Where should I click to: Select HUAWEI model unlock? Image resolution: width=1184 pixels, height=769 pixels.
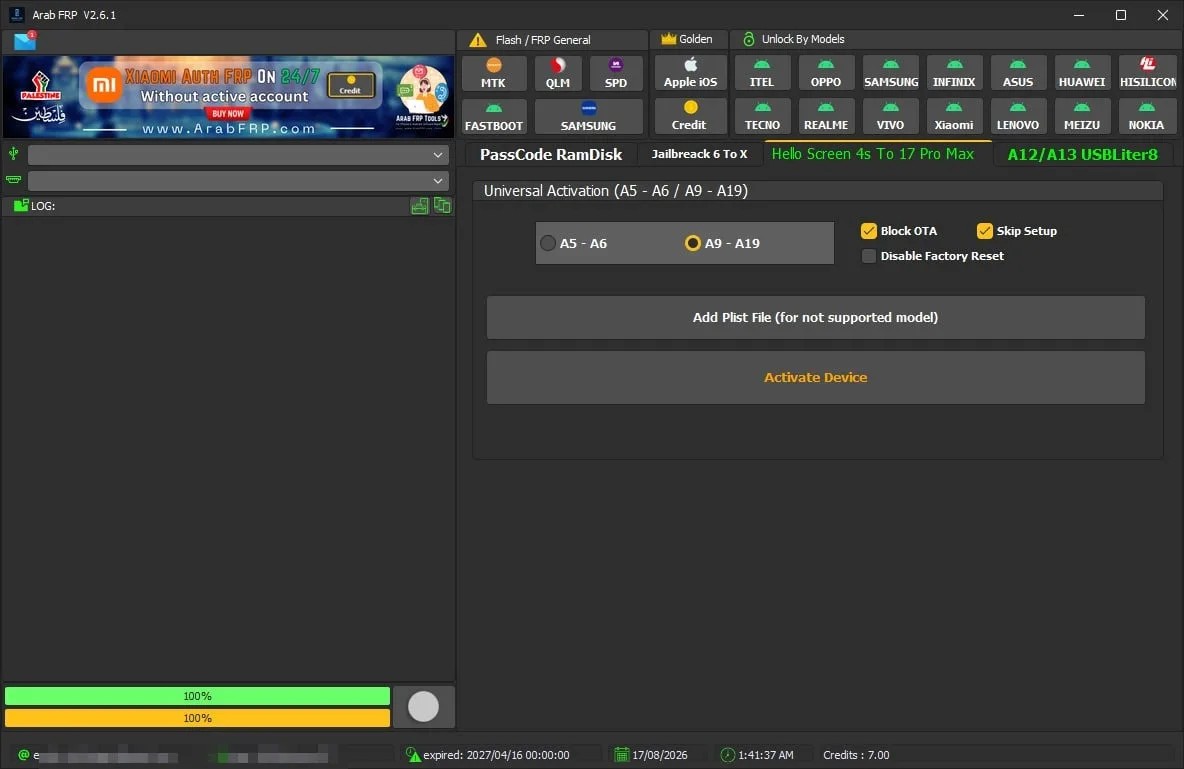[x=1082, y=73]
